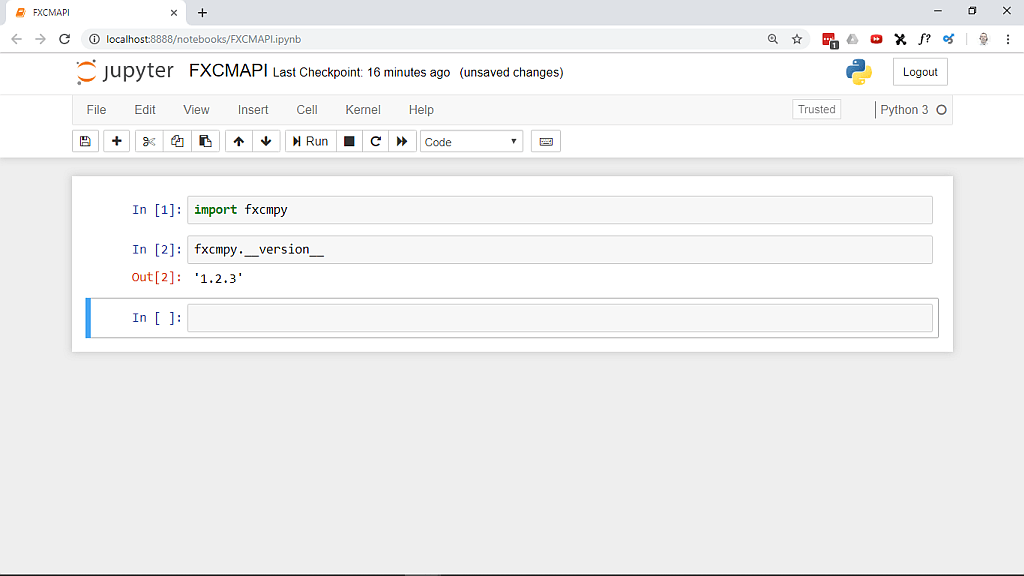Click the browser back arrow
Screen dimensions: 1024x576
click(x=16, y=39)
